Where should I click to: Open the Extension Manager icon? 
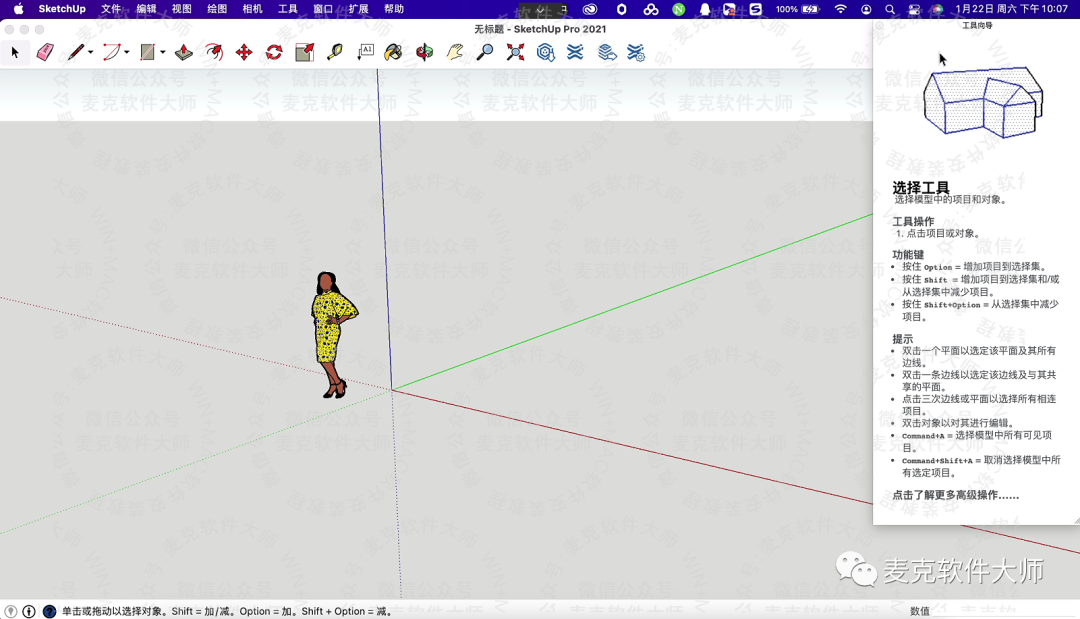[636, 52]
